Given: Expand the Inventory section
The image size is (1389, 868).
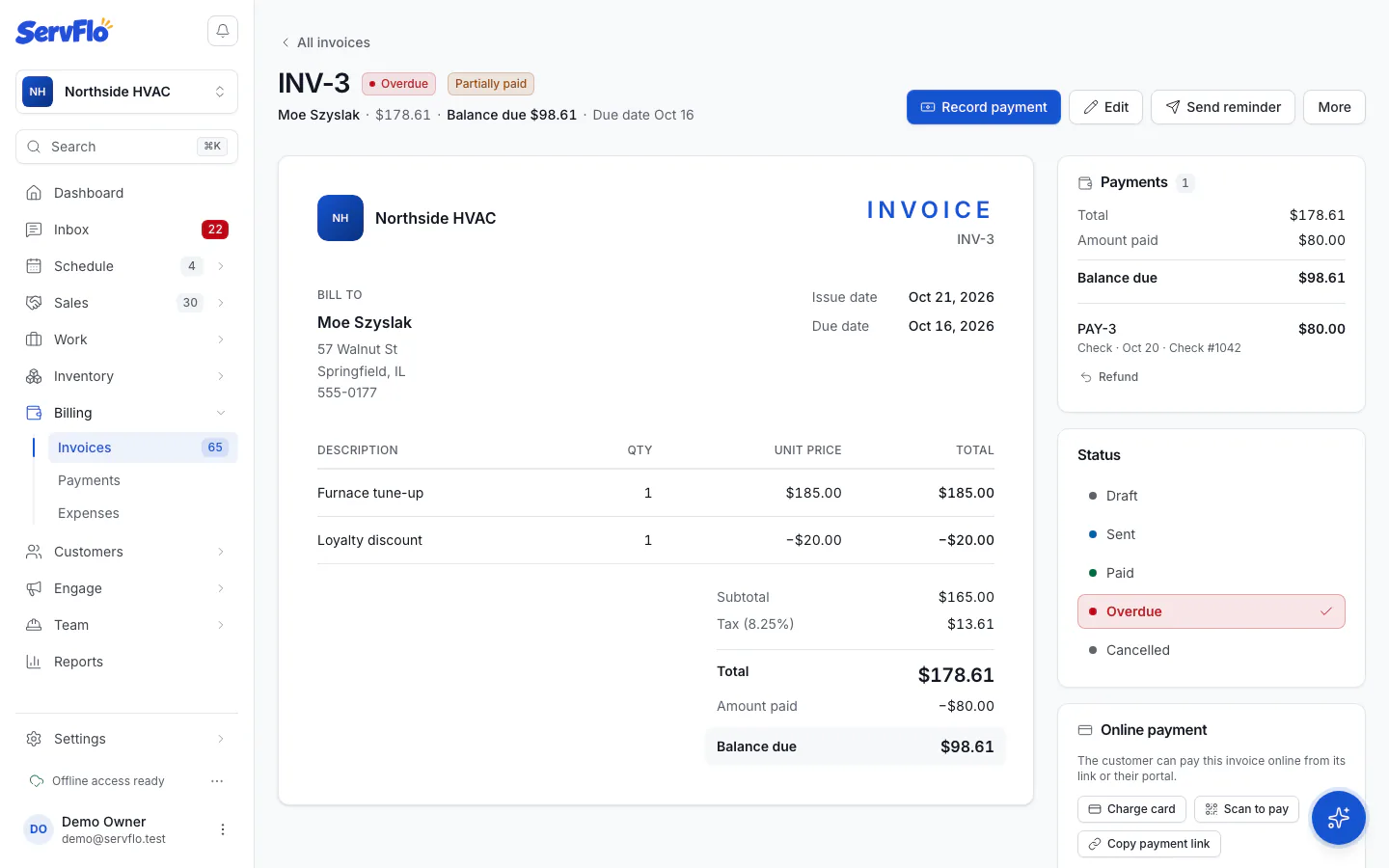Looking at the screenshot, I should (221, 376).
